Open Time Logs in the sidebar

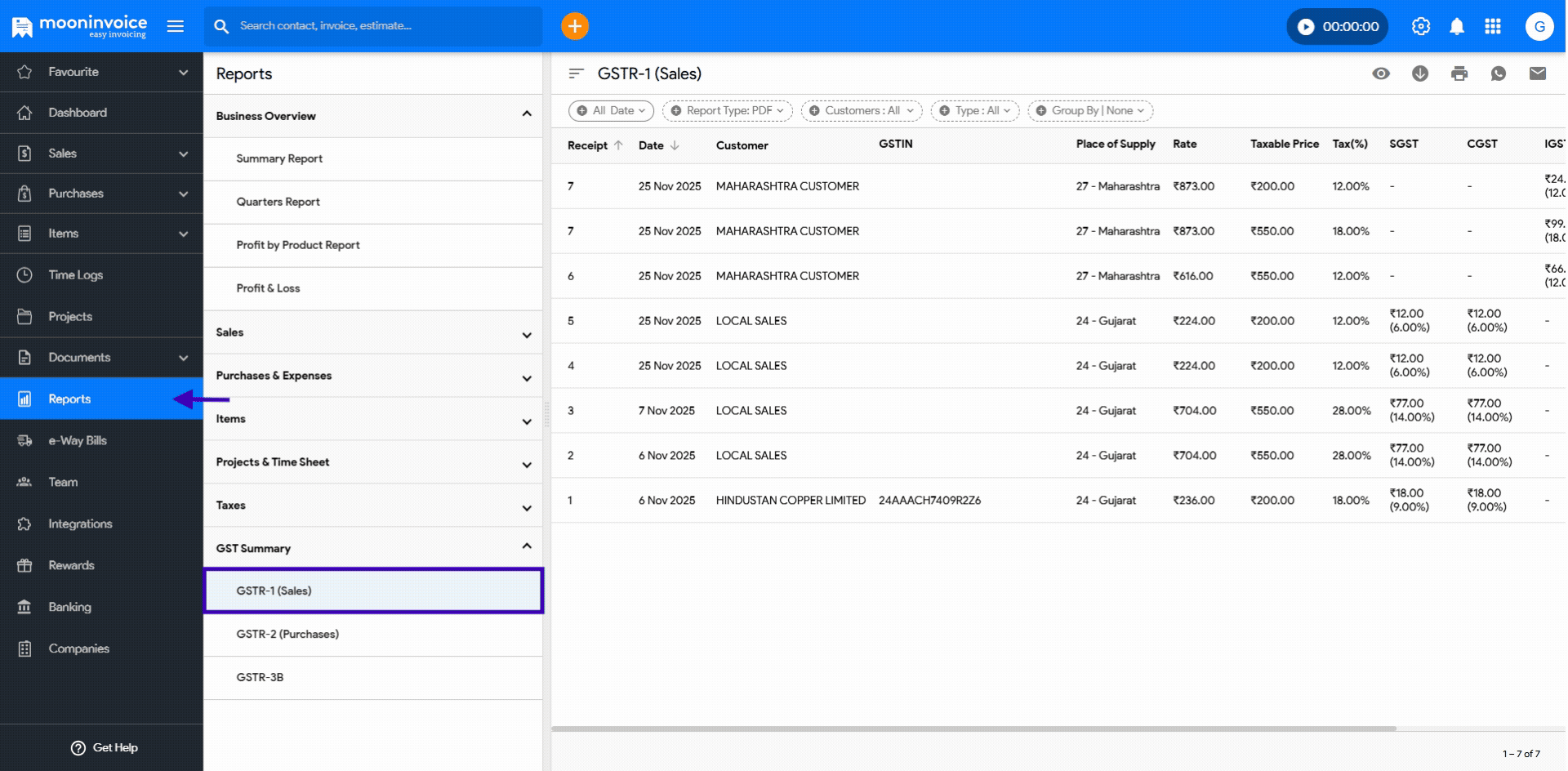[101, 275]
